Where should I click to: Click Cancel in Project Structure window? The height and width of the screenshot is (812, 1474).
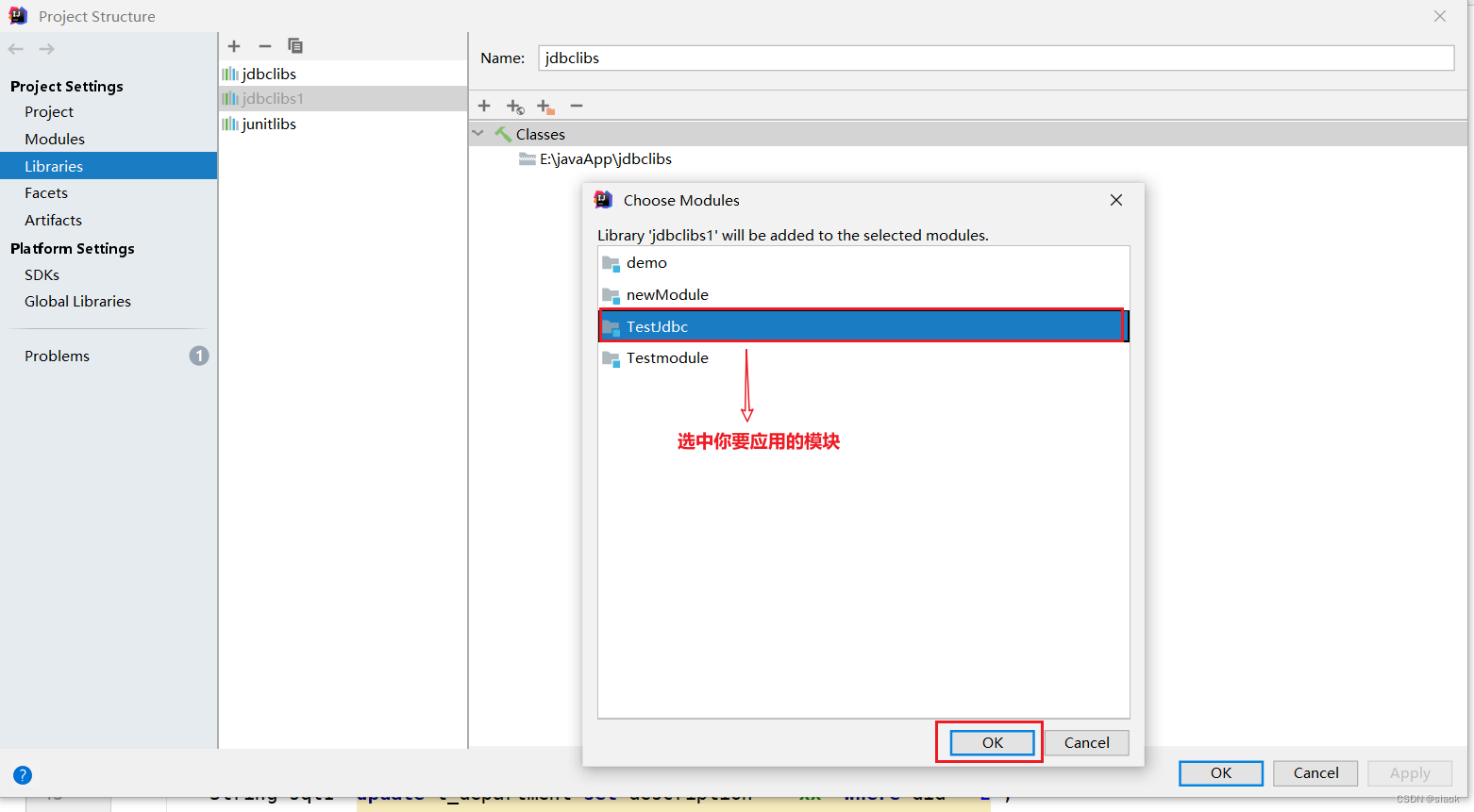click(1315, 773)
